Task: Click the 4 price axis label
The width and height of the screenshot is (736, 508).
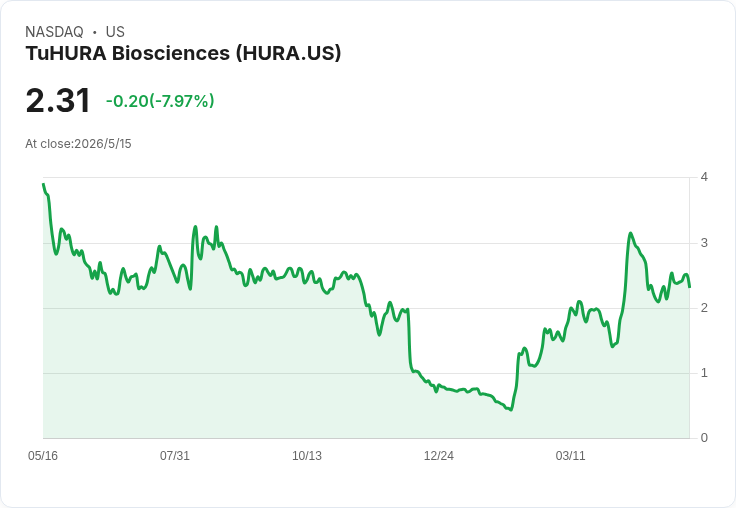Action: [x=704, y=177]
